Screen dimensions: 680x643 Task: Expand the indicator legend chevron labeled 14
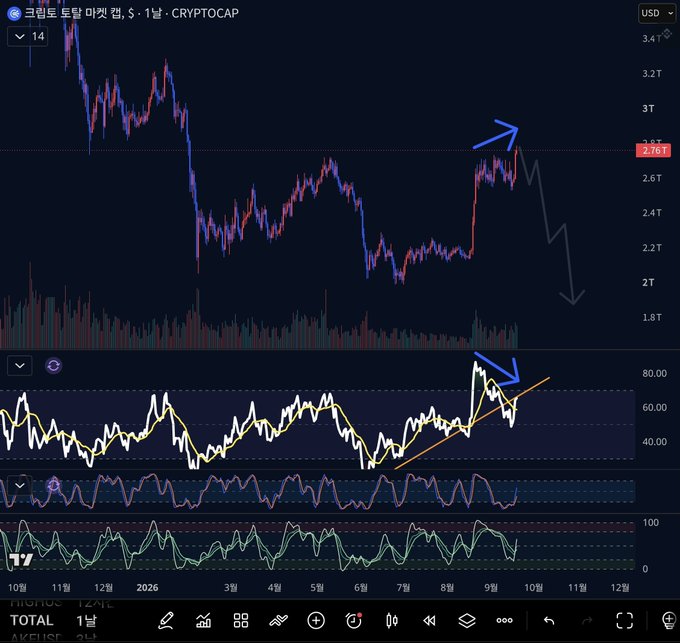pyautogui.click(x=27, y=36)
